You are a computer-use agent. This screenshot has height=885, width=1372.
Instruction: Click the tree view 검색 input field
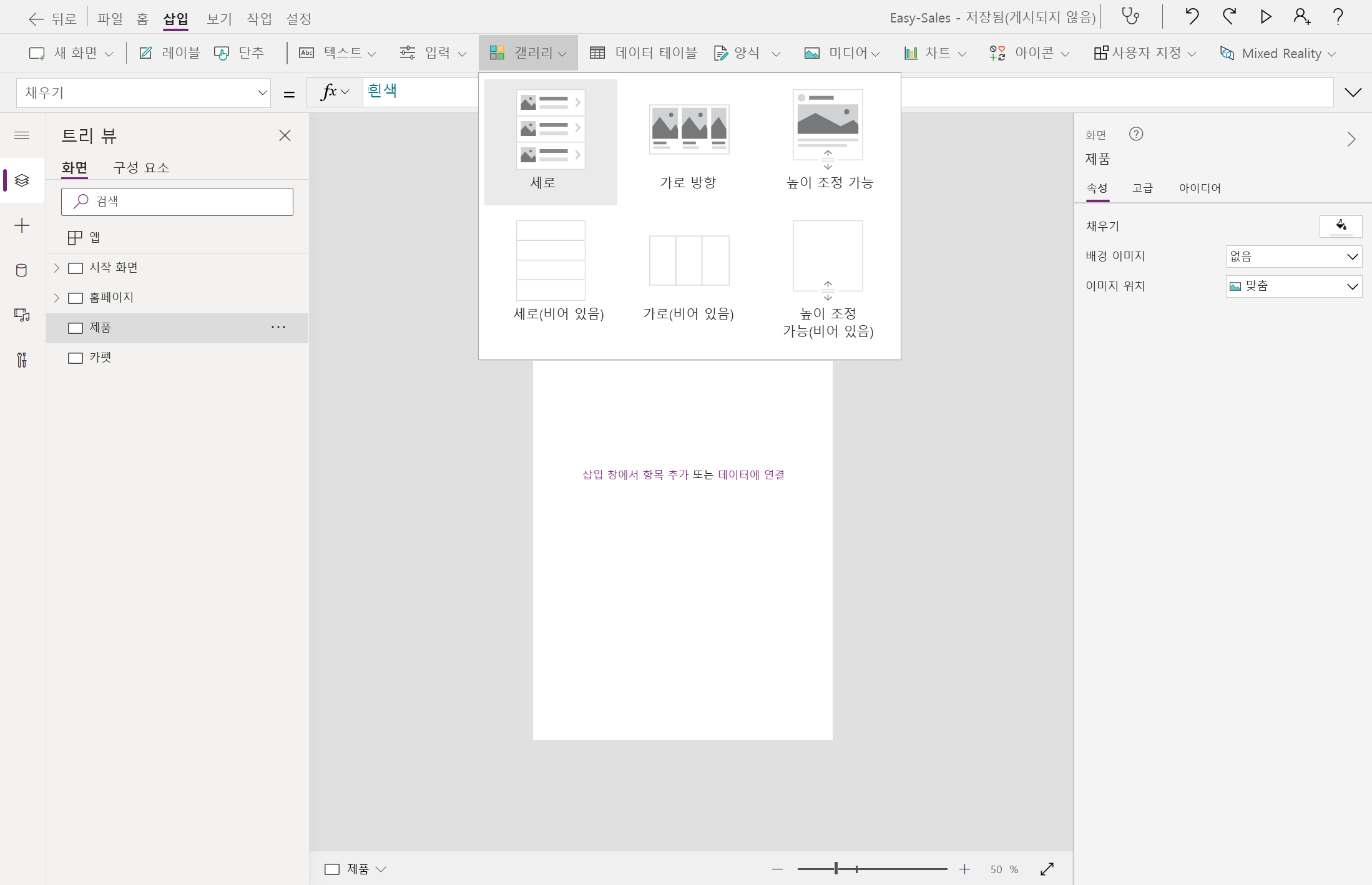[177, 202]
